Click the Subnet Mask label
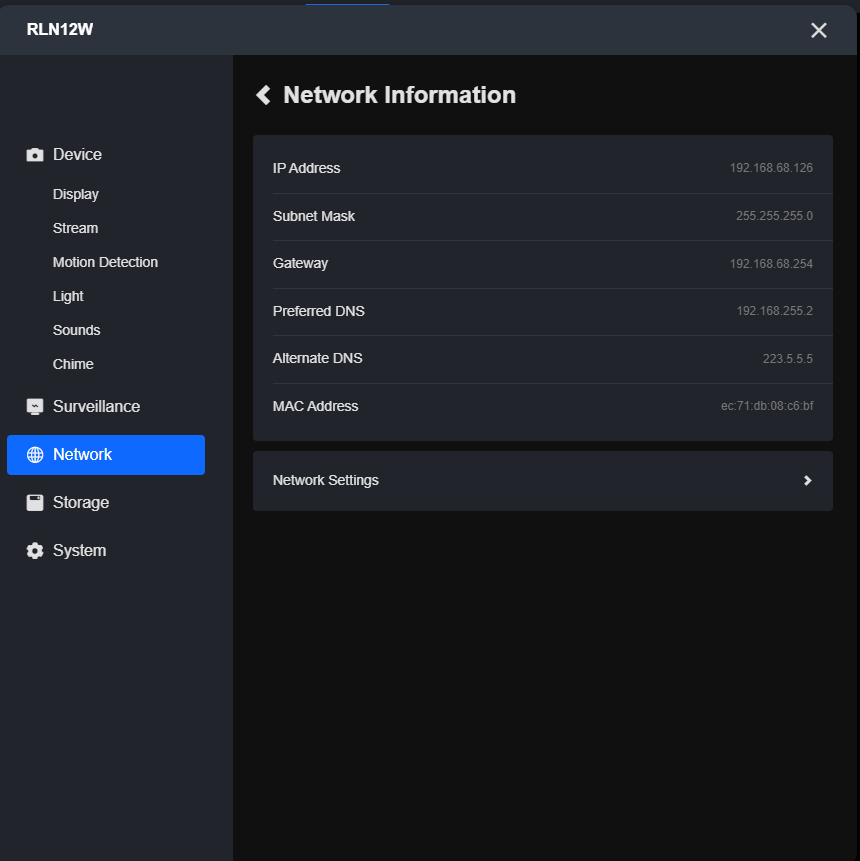Viewport: 860px width, 861px height. [314, 216]
